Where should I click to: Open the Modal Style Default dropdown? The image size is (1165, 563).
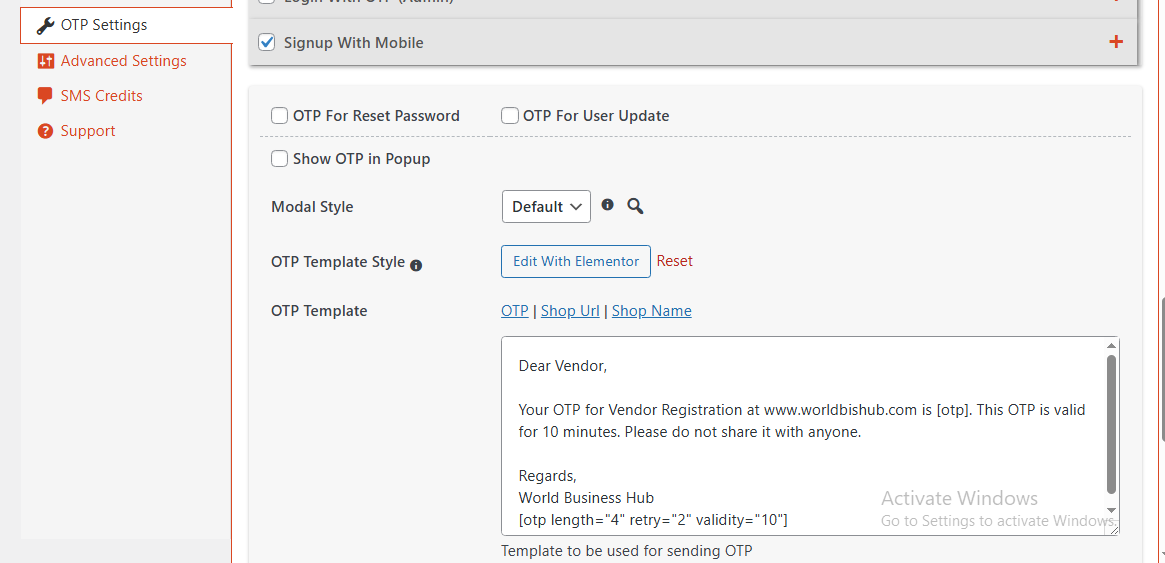[546, 207]
